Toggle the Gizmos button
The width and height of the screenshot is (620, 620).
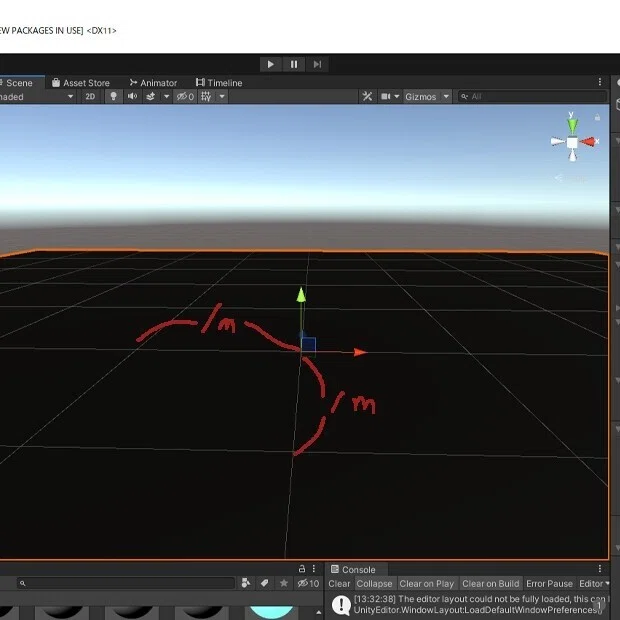(x=421, y=97)
